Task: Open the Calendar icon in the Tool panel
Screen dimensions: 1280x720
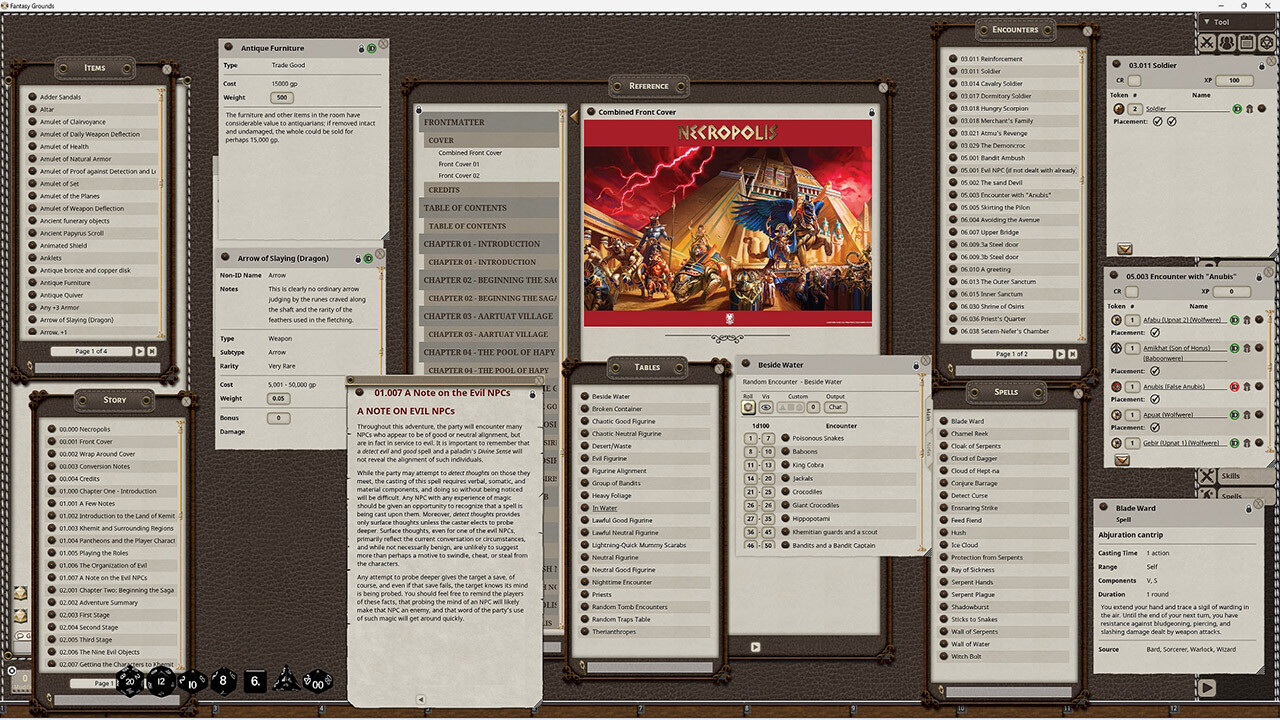Action: coord(1246,42)
